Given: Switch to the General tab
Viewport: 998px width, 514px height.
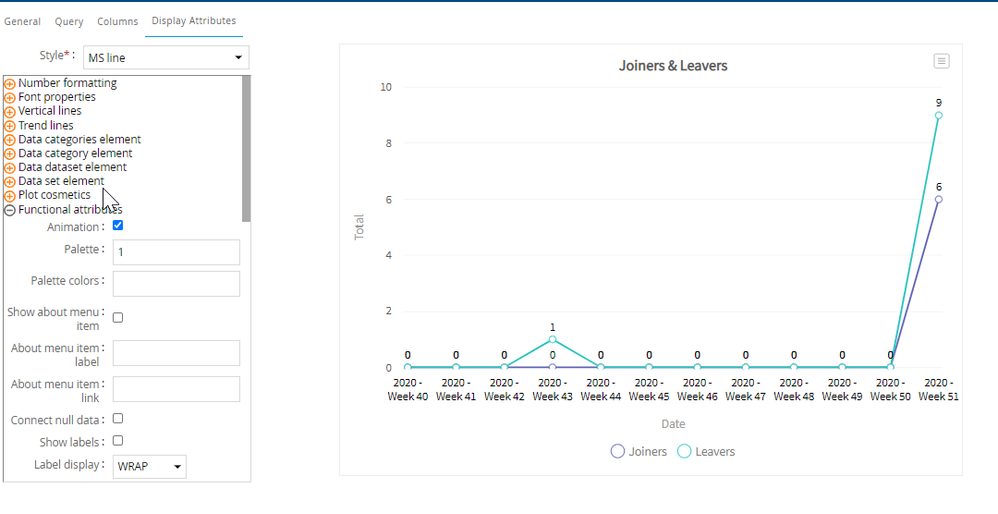Looking at the screenshot, I should point(23,21).
